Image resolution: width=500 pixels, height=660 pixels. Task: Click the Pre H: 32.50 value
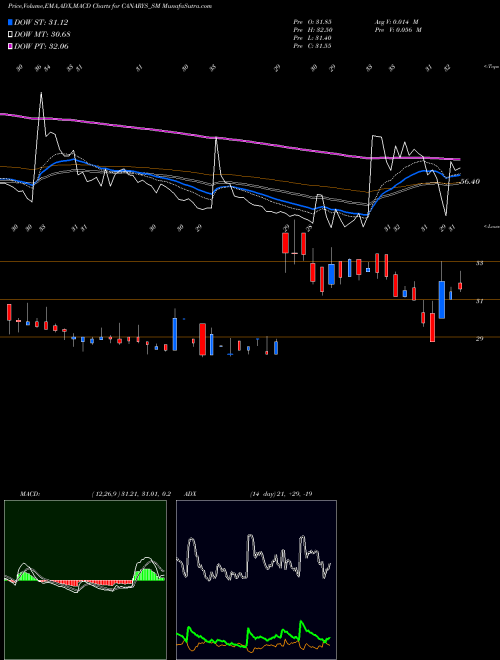(x=312, y=30)
